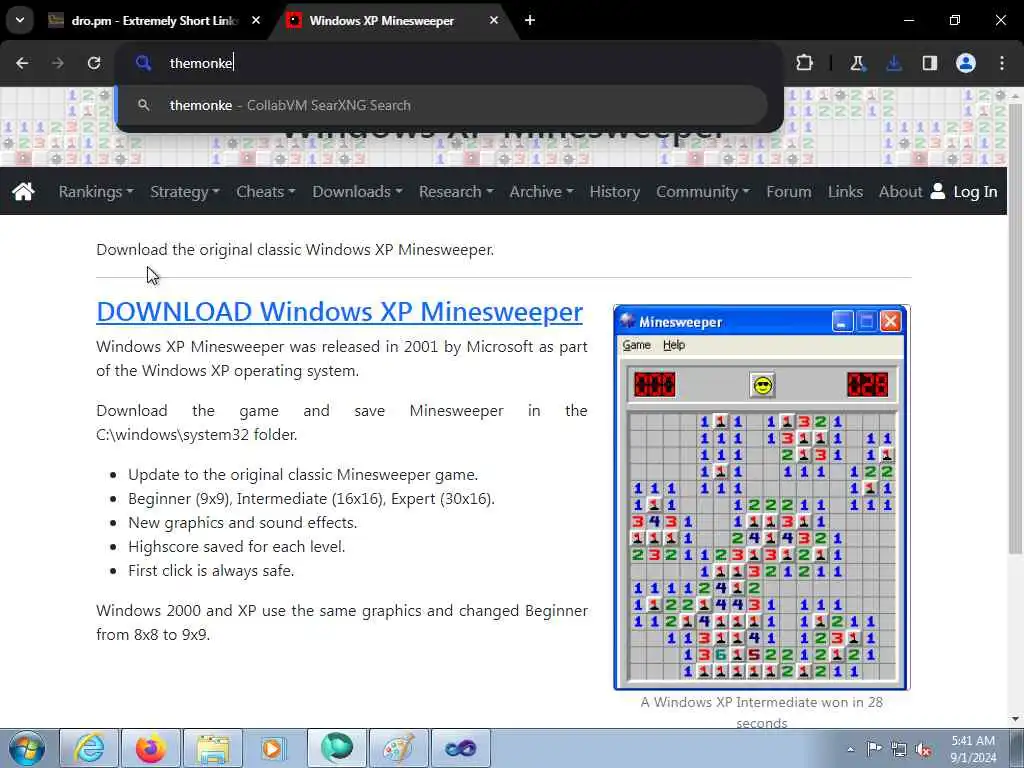Expand the Rankings dropdown menu
This screenshot has height=768, width=1024.
coord(96,191)
